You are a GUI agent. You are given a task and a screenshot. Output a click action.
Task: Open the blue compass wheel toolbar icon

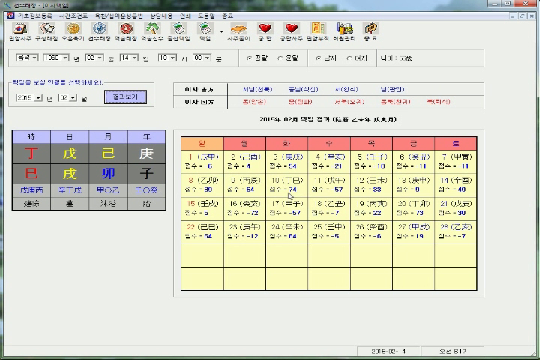click(100, 28)
